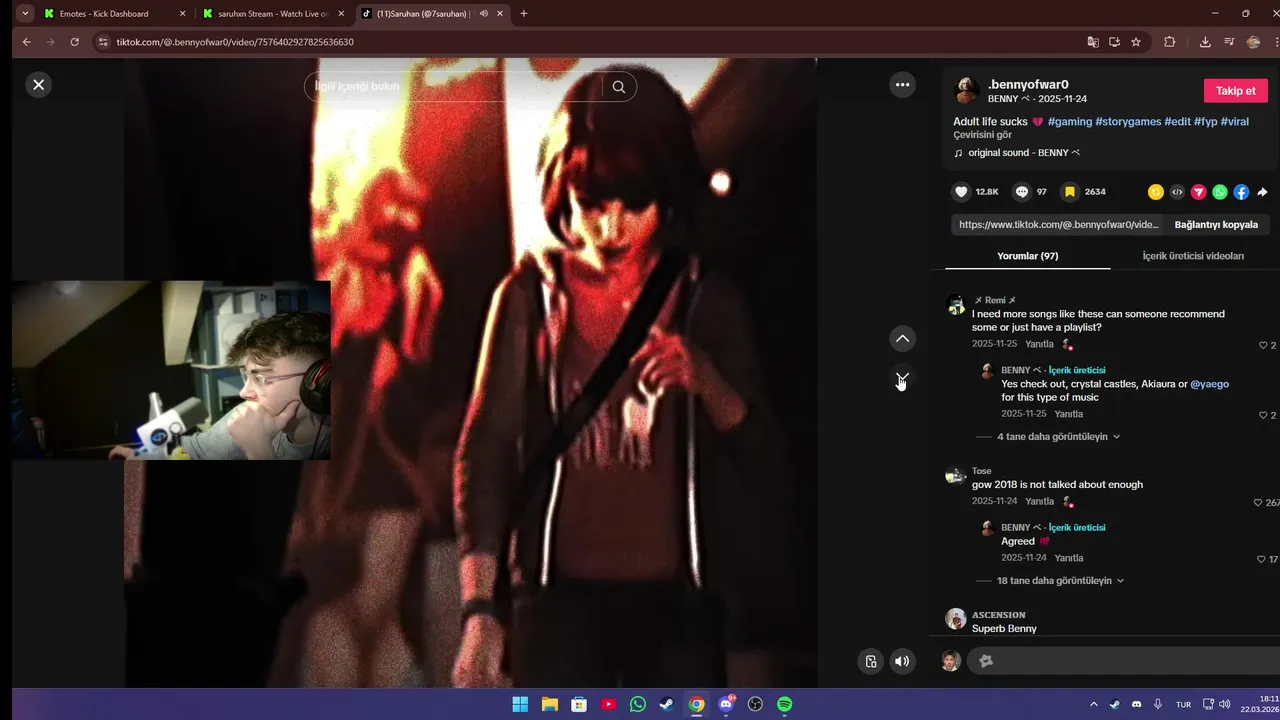Open Chrome downloads icon
1280x720 pixels.
click(1205, 42)
